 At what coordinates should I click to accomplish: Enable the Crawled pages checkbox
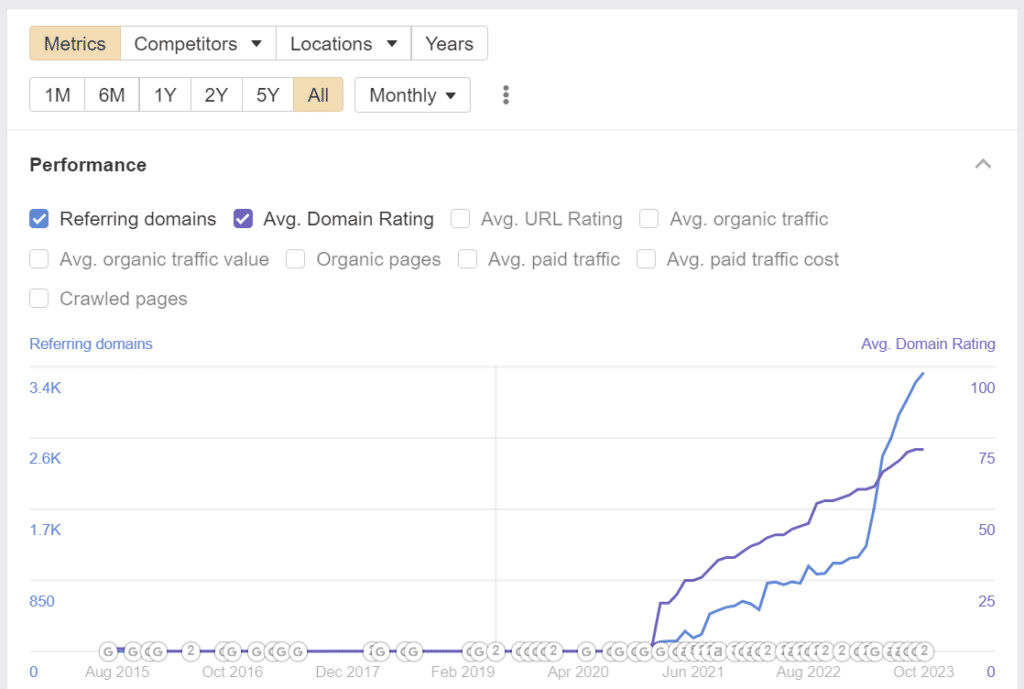pos(39,298)
